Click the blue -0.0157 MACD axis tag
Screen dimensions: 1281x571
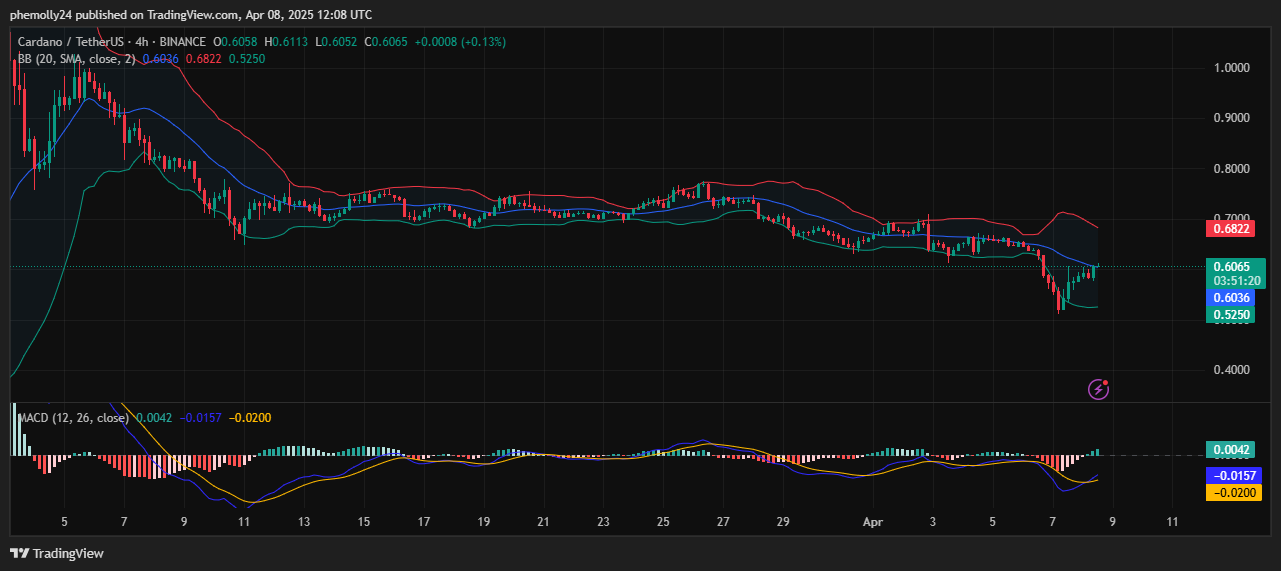point(1232,475)
